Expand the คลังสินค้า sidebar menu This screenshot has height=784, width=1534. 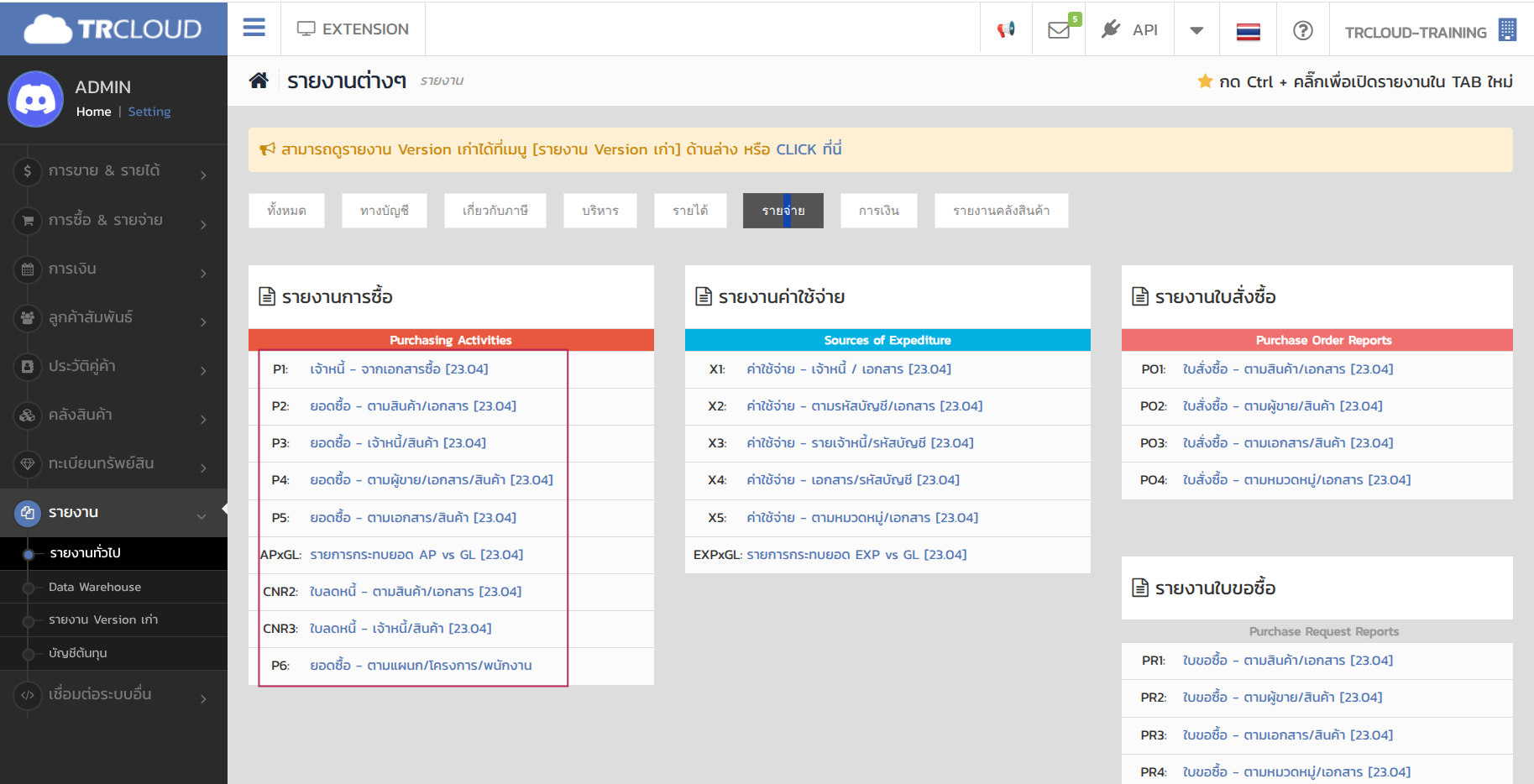click(113, 415)
